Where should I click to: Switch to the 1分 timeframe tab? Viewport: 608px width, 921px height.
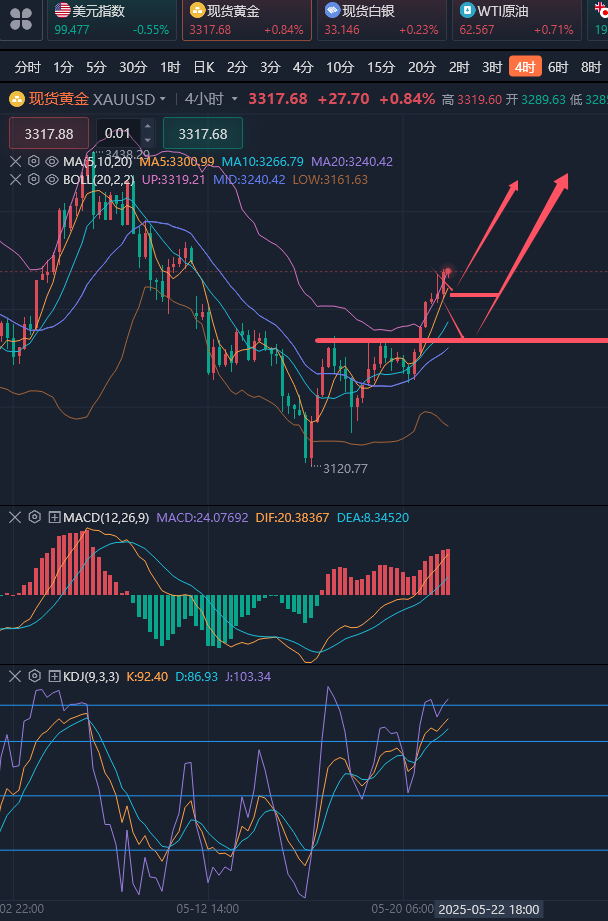pyautogui.click(x=63, y=68)
